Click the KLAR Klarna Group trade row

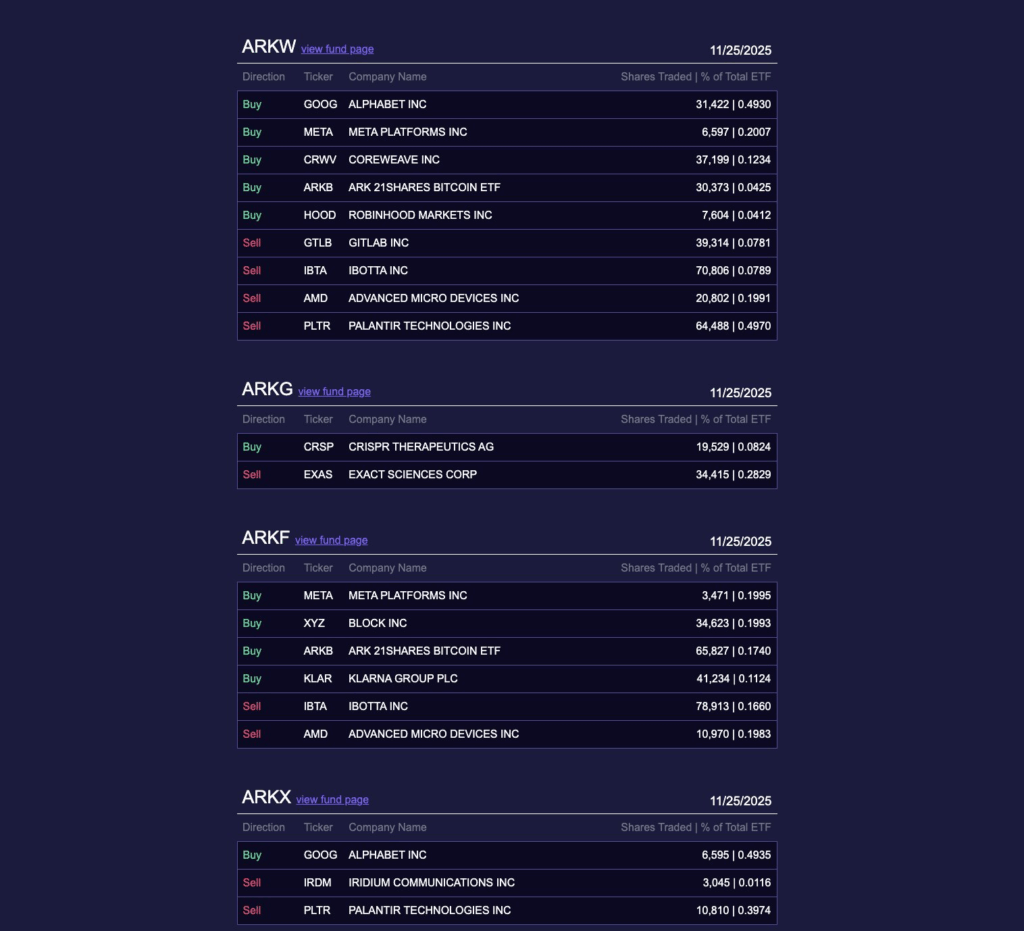click(x=506, y=678)
